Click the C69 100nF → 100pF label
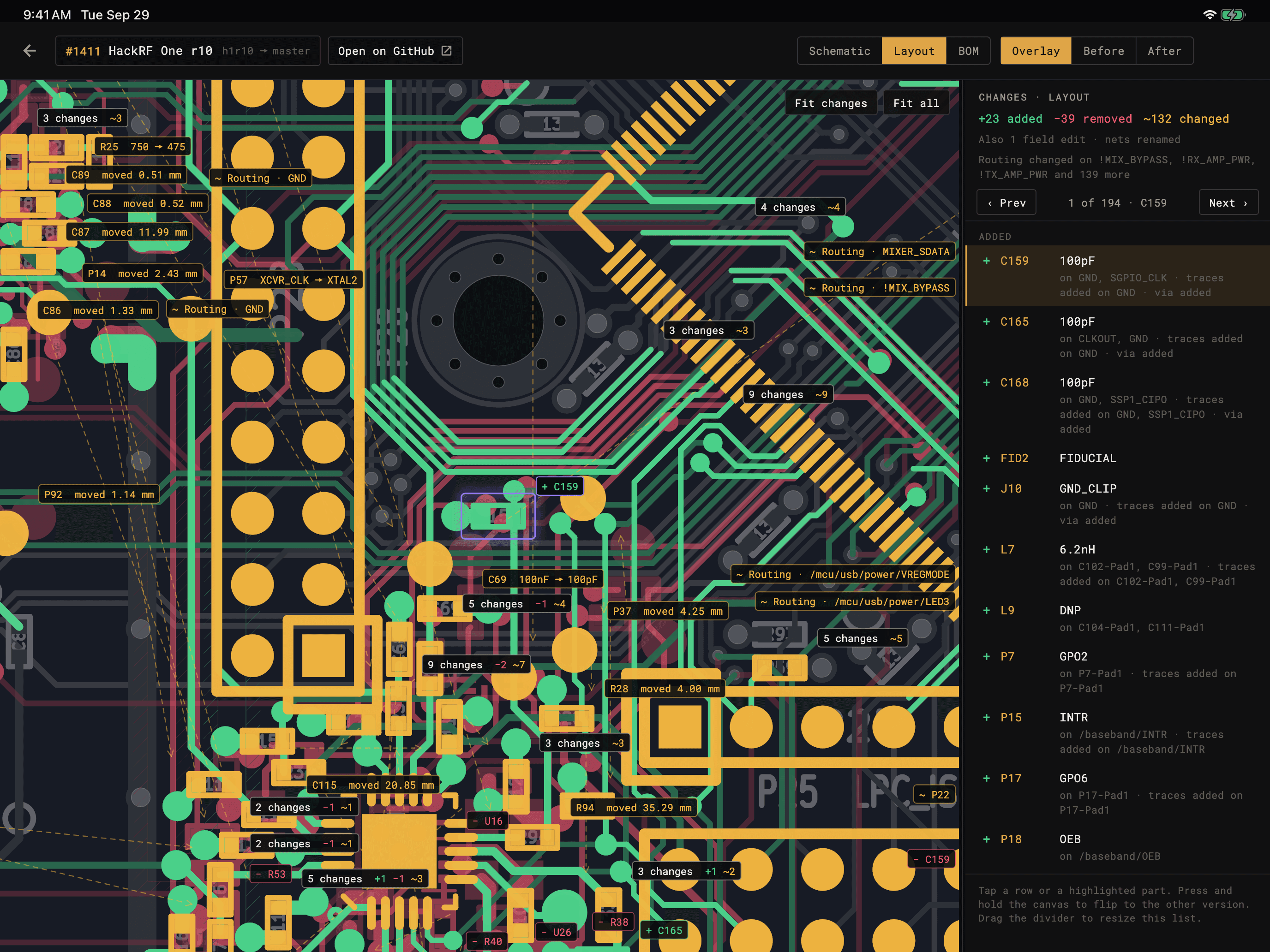 tap(543, 580)
